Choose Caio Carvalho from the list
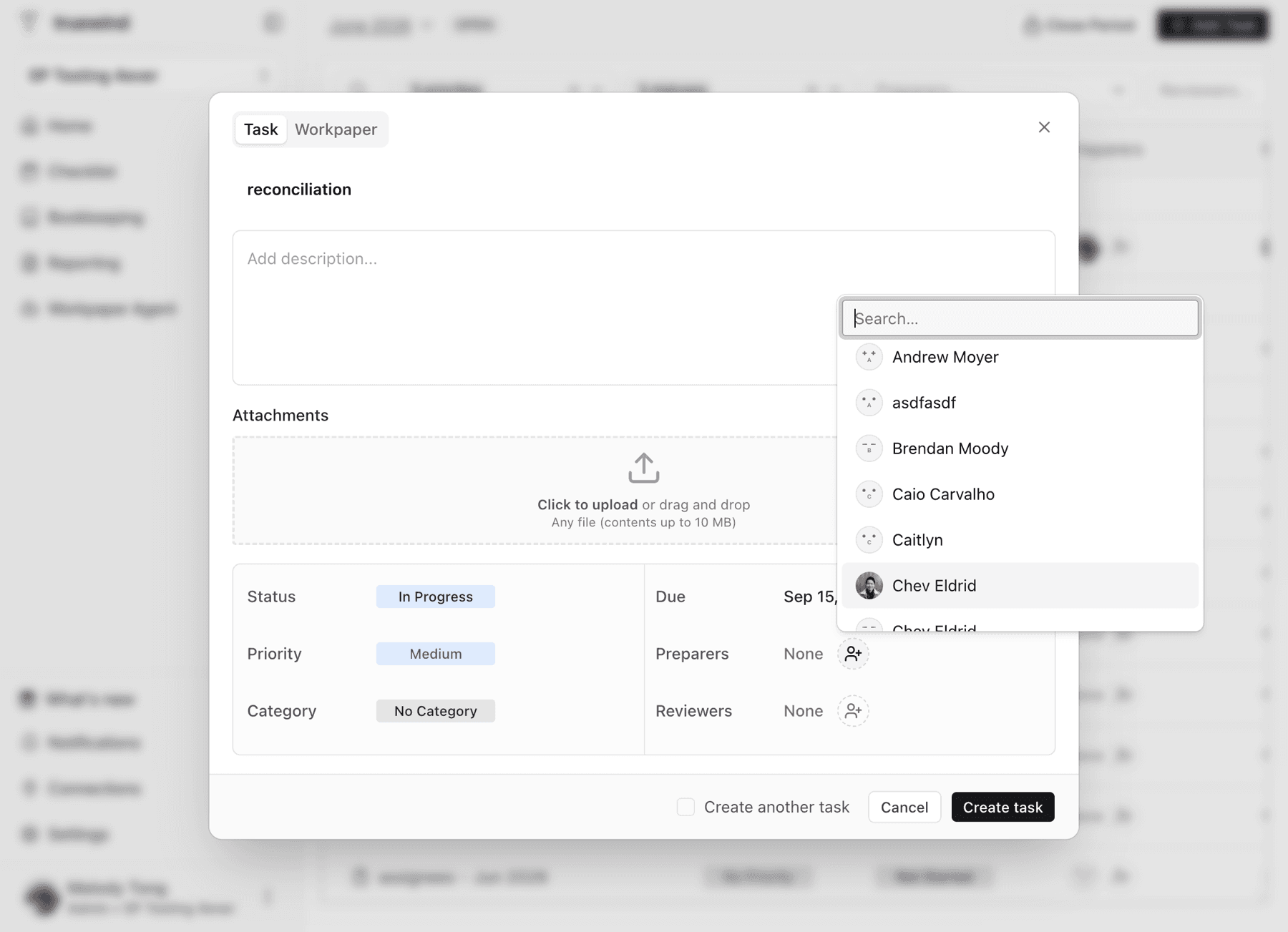 pyautogui.click(x=1020, y=494)
